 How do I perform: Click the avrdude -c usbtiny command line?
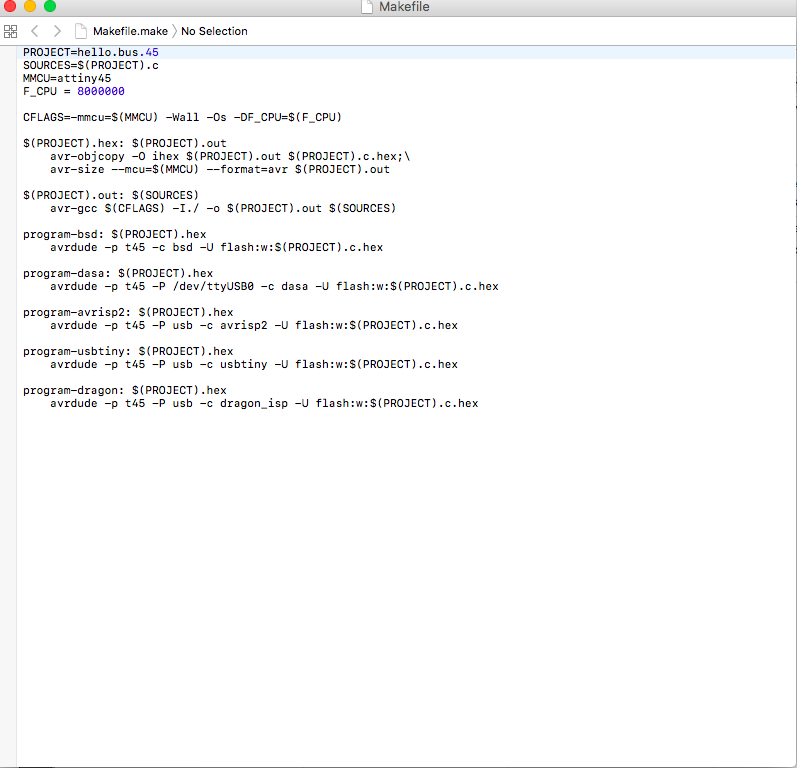[x=254, y=364]
